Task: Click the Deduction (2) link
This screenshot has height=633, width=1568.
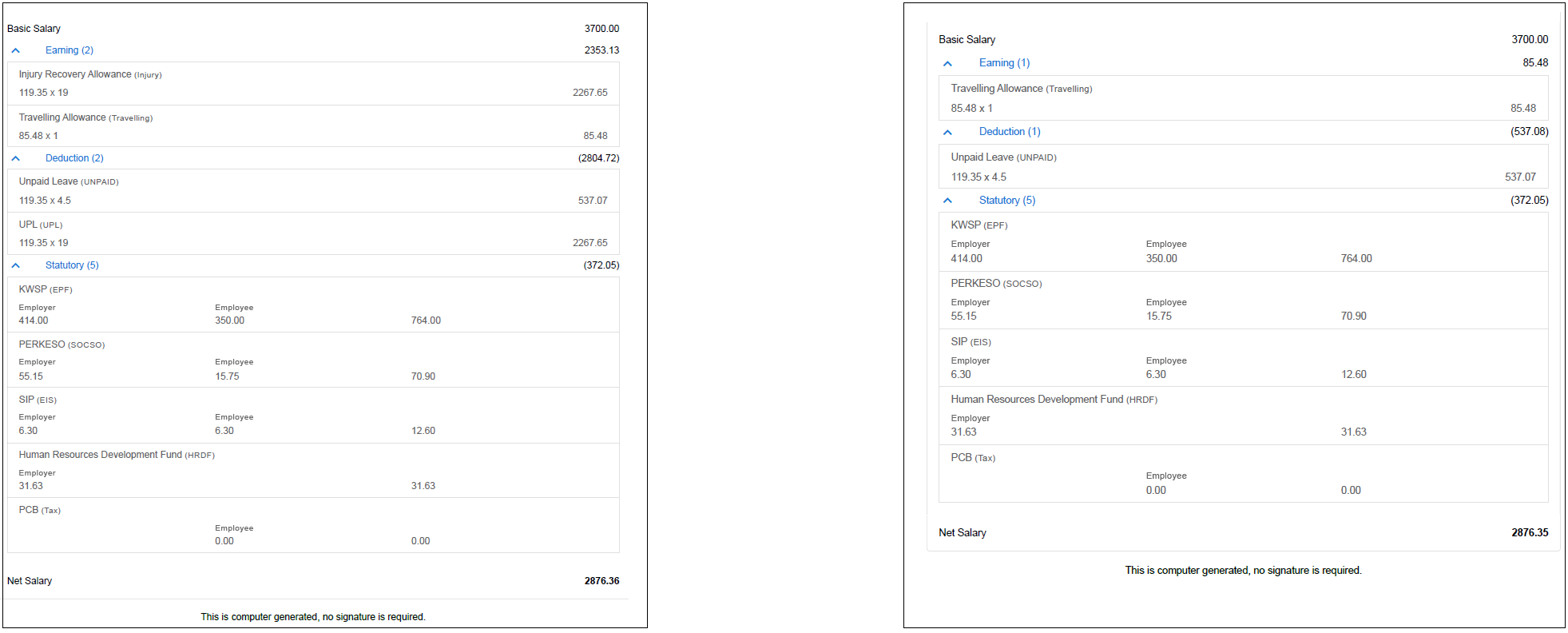Action: [x=74, y=158]
